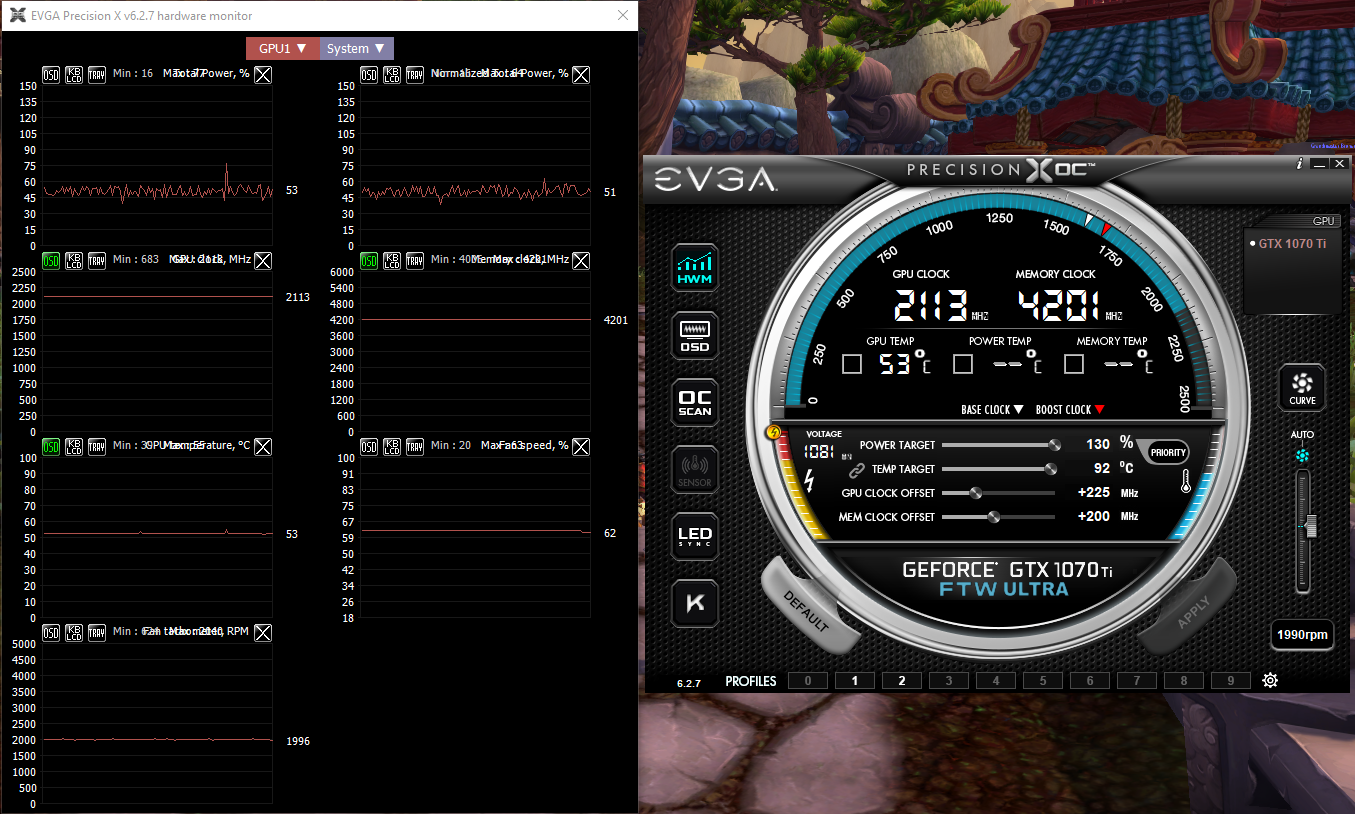Click the TRAY icon for Normalized Total Power graph
1355x814 pixels.
pyautogui.click(x=415, y=74)
